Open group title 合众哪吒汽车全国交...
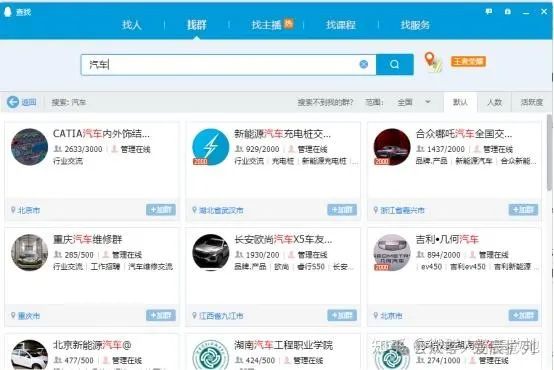Screen dimensions: 554x370 464,134
